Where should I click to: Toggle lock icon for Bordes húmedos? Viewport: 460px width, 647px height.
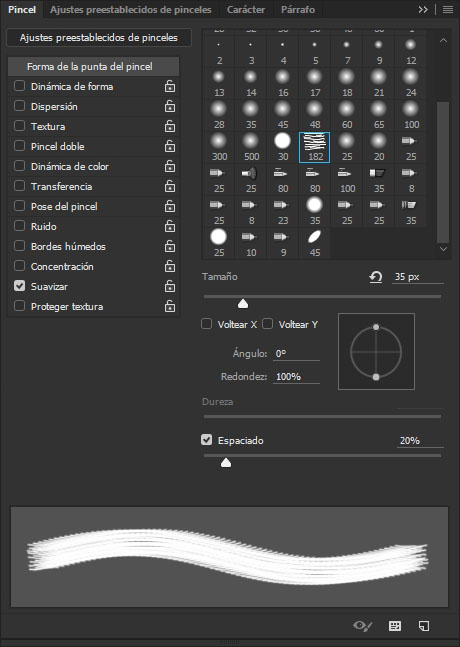tap(170, 246)
